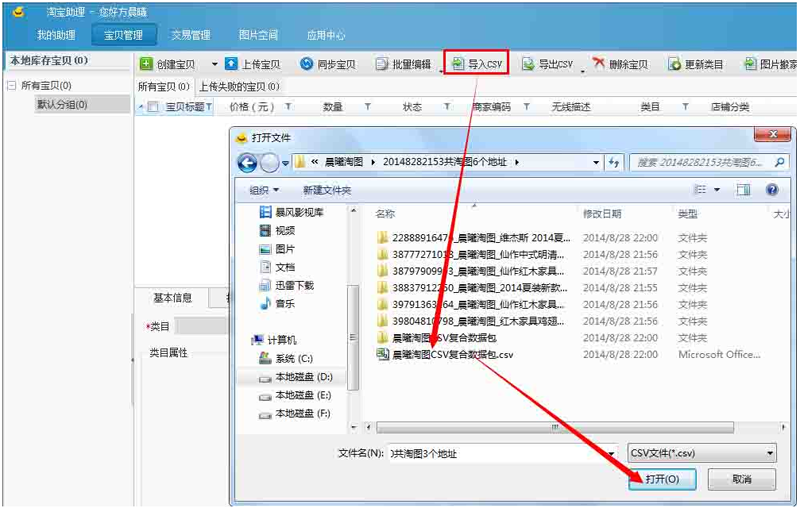This screenshot has height=508, width=800.
Task: Select the 上传失败的宝贝 (0) tab
Action: (x=239, y=87)
